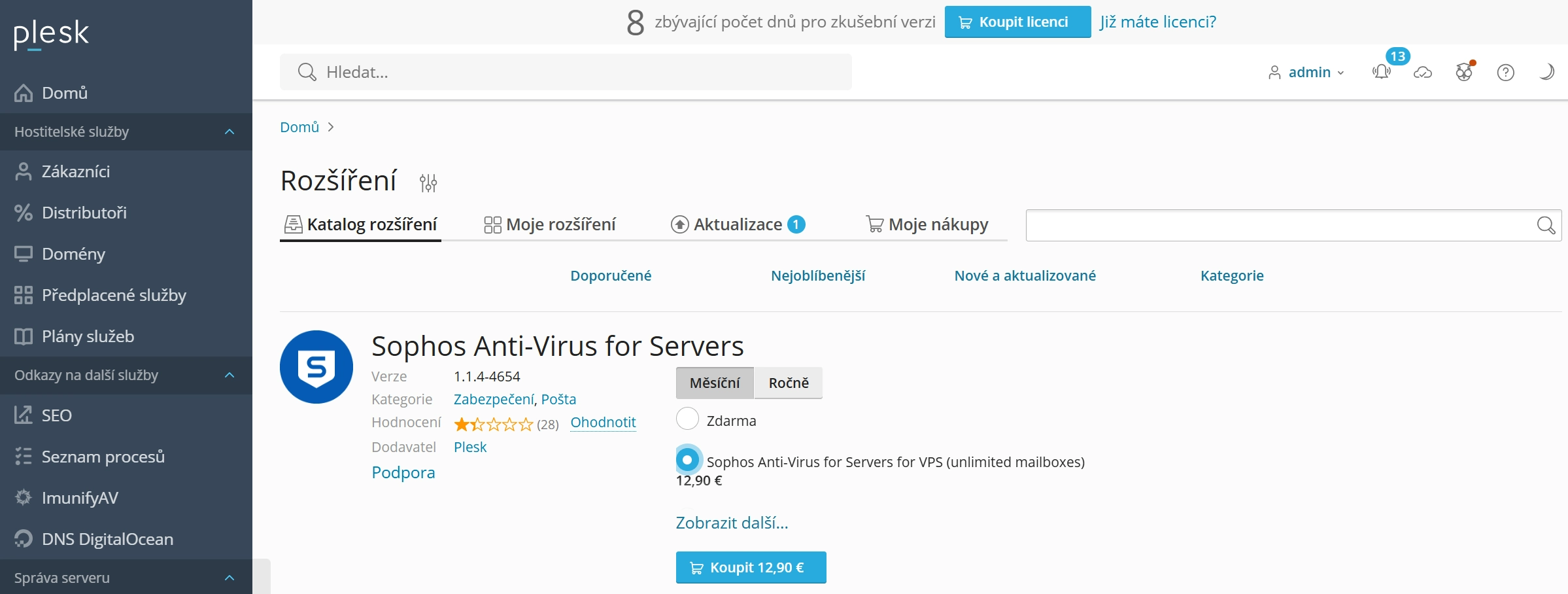Select the Zdarma radio option
Image resolution: width=1568 pixels, height=594 pixels.
[687, 419]
